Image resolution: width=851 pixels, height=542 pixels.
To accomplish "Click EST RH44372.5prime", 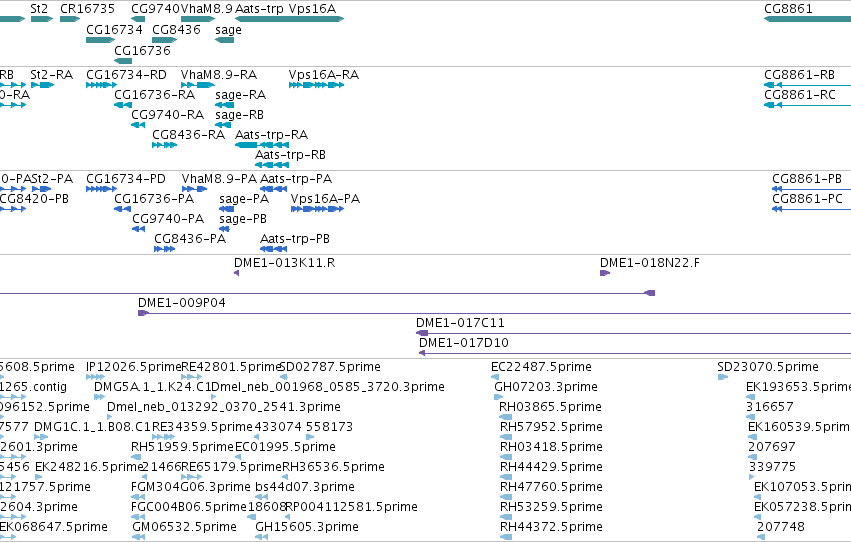I will pos(506,537).
